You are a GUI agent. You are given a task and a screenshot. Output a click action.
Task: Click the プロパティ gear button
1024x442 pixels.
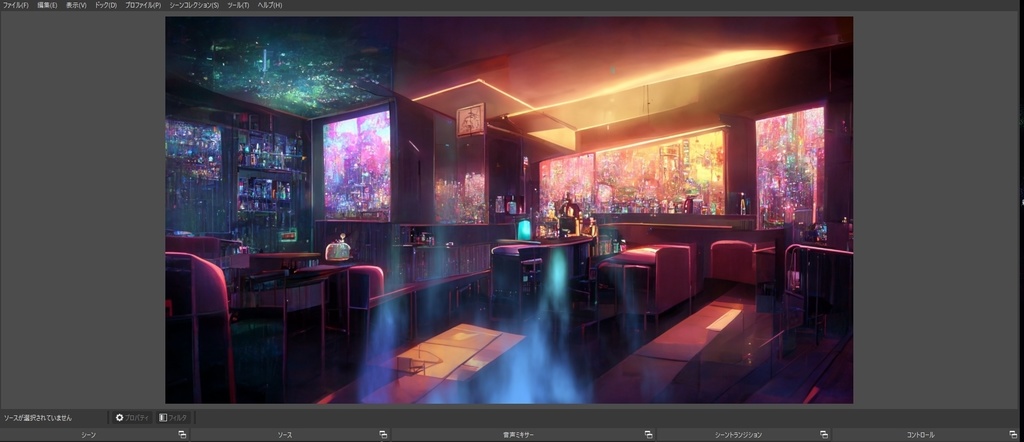(132, 418)
